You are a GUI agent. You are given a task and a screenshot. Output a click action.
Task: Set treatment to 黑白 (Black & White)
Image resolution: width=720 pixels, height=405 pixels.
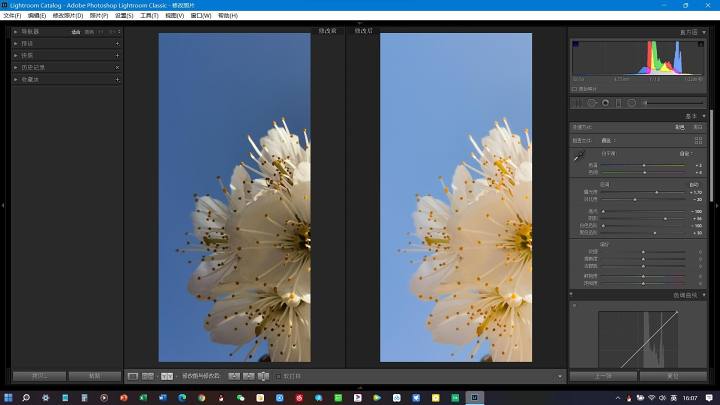tap(698, 127)
